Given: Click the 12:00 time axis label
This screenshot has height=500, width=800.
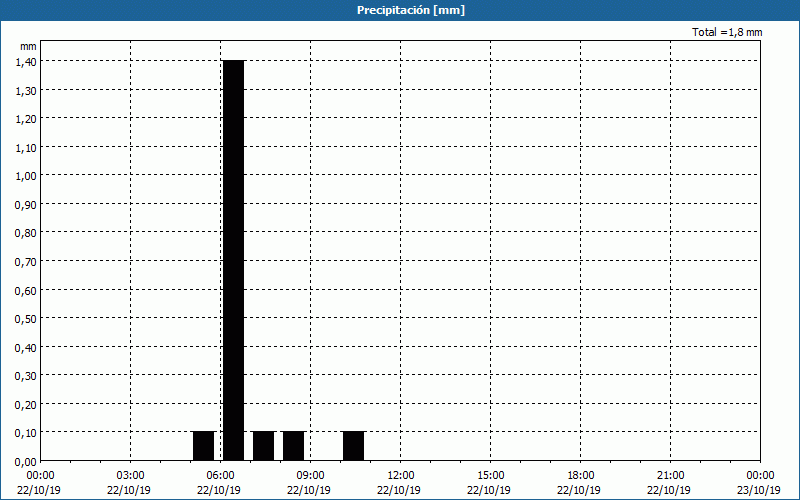Looking at the screenshot, I should point(401,476).
